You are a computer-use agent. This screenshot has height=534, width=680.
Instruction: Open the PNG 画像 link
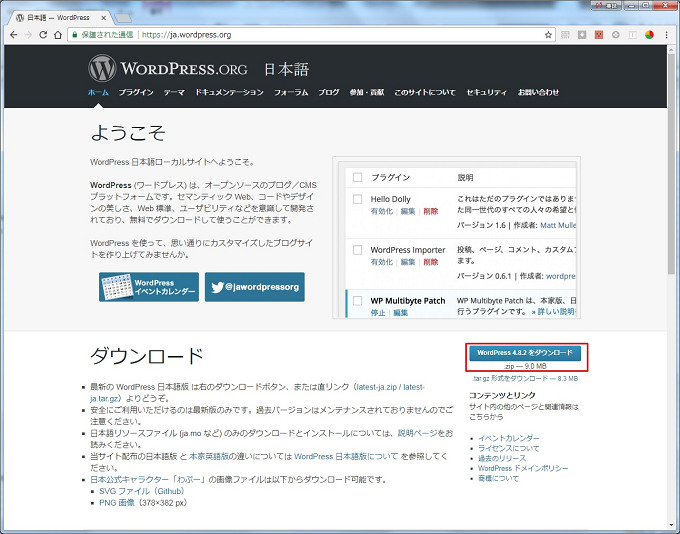[117, 503]
